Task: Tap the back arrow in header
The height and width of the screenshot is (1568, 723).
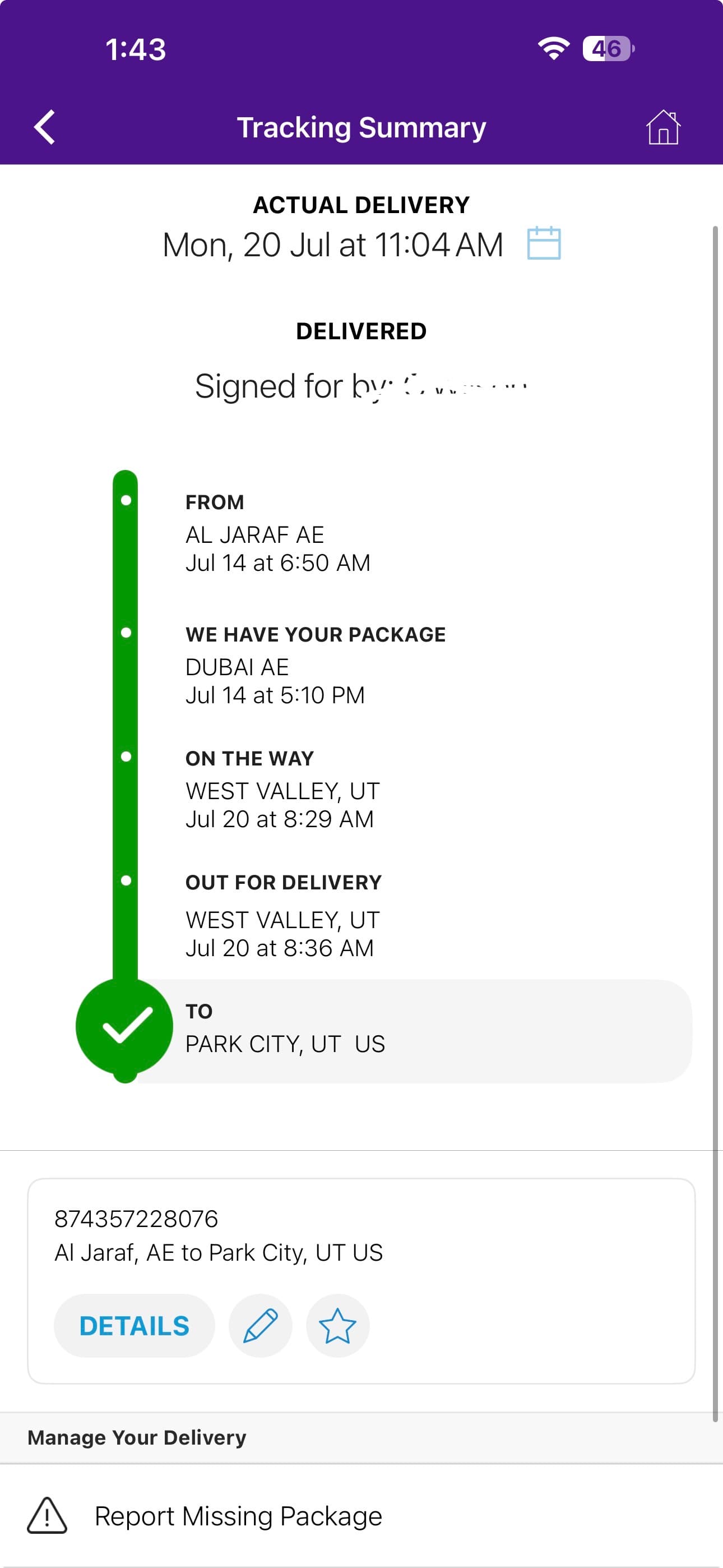Action: 44,127
